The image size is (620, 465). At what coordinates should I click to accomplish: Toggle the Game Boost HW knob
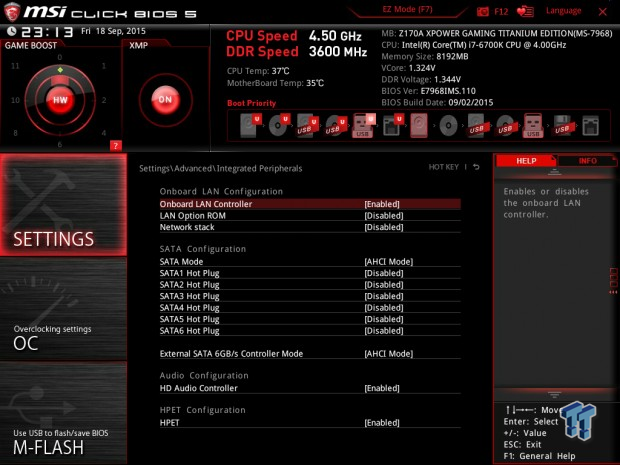click(60, 100)
